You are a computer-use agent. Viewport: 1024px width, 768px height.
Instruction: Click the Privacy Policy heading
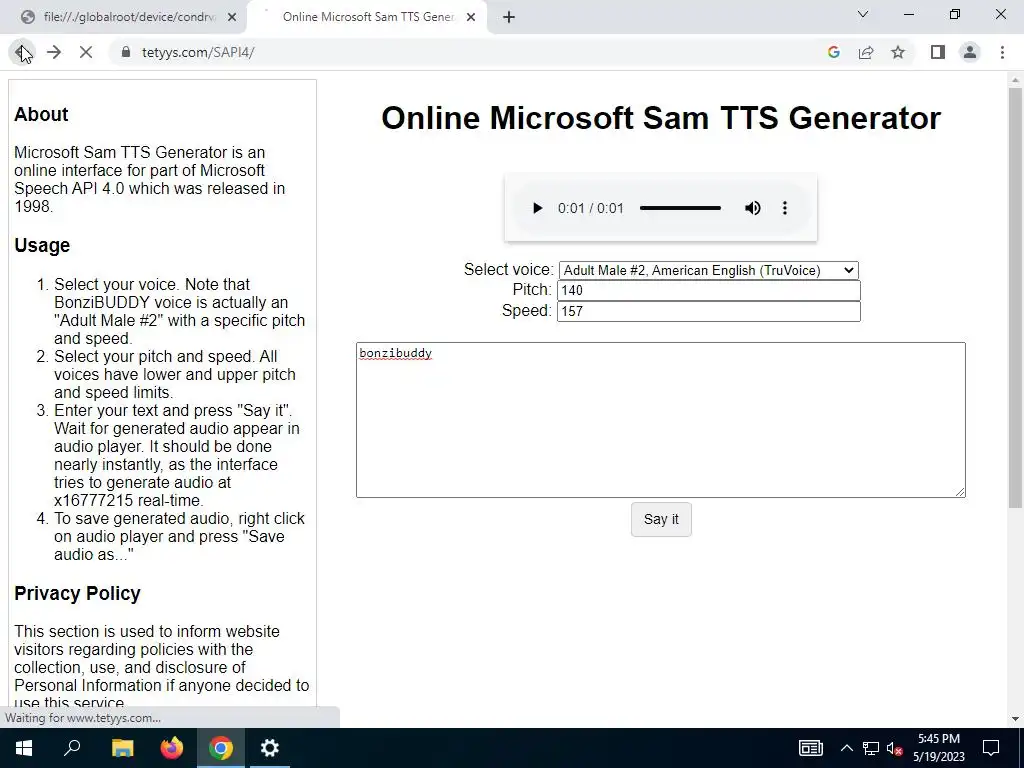[x=77, y=594]
